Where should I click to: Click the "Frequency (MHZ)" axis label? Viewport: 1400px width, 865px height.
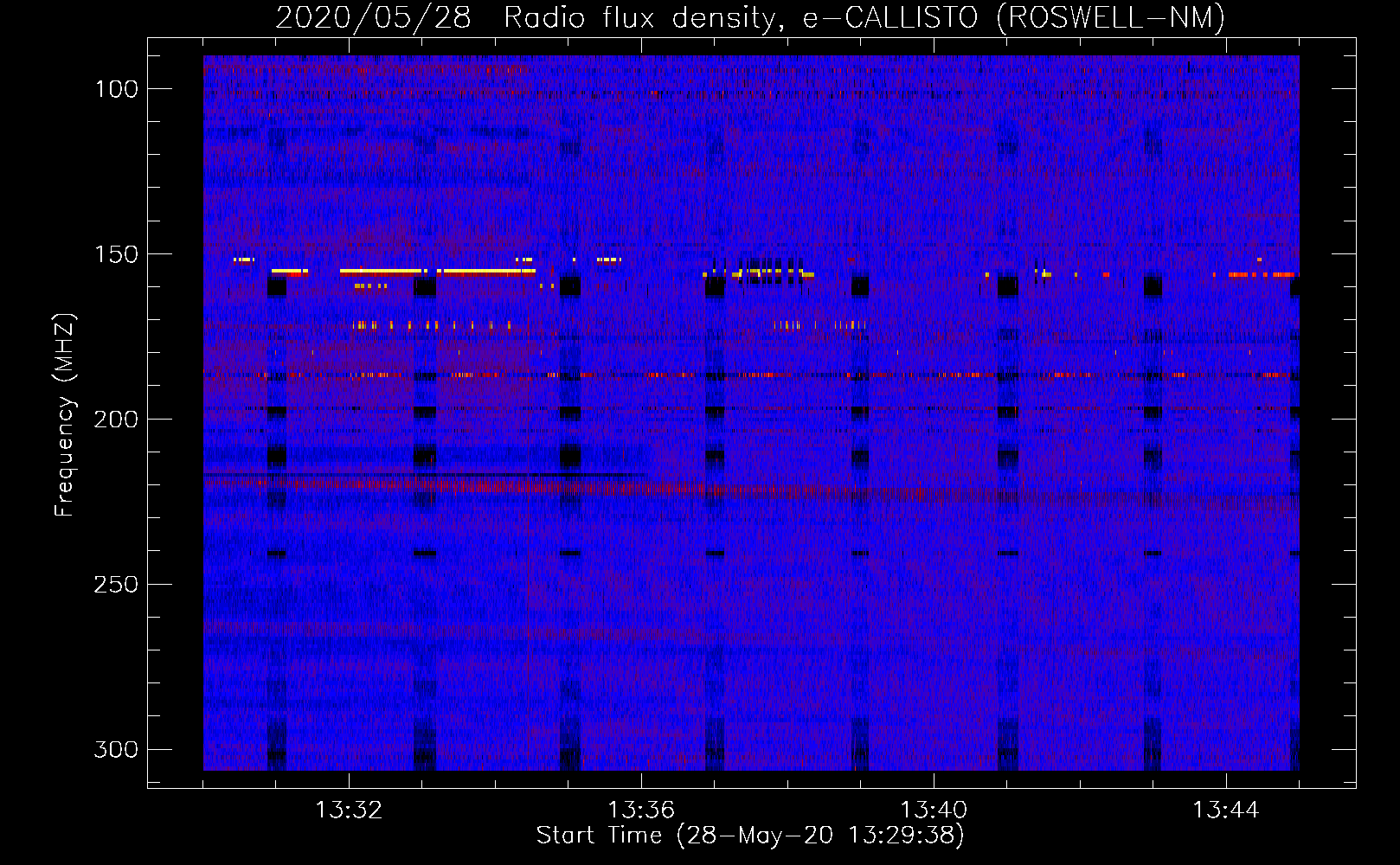pos(65,414)
